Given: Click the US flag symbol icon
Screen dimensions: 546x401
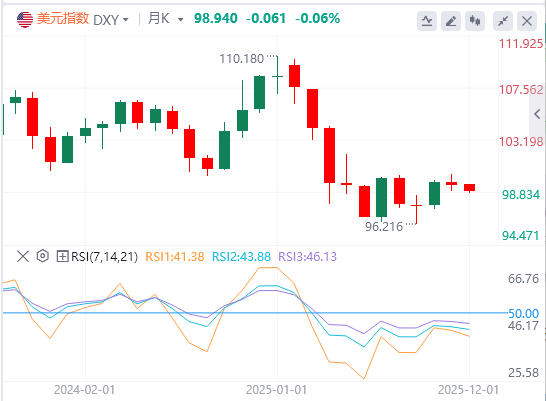Looking at the screenshot, I should coord(25,19).
